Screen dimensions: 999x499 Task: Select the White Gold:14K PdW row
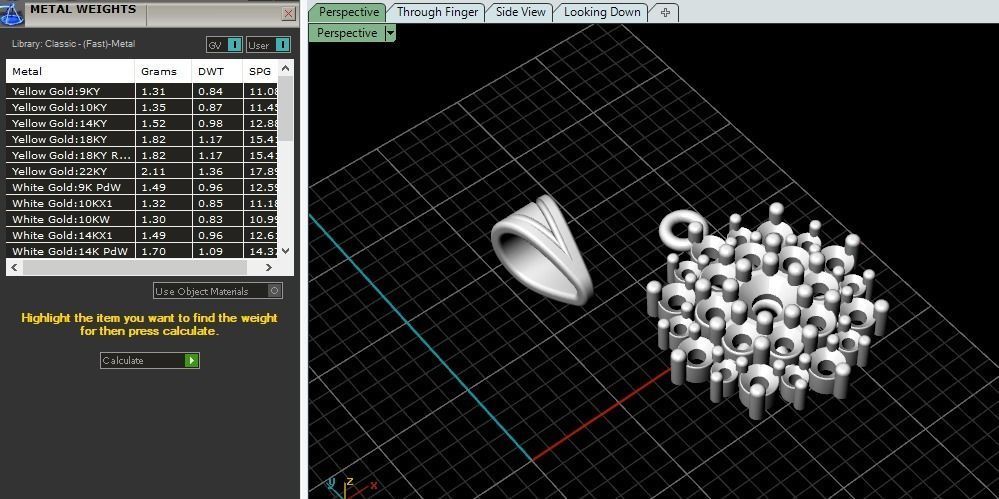(x=143, y=251)
